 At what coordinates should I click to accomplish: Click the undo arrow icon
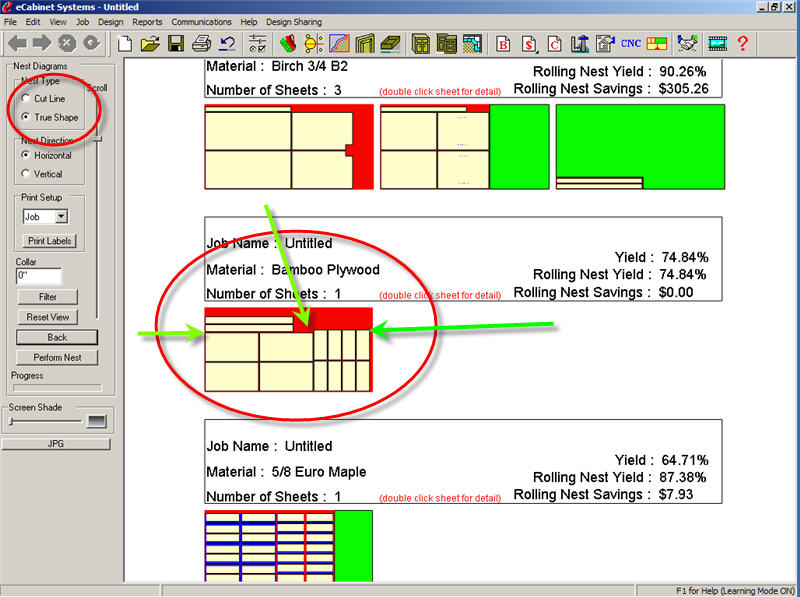[227, 44]
